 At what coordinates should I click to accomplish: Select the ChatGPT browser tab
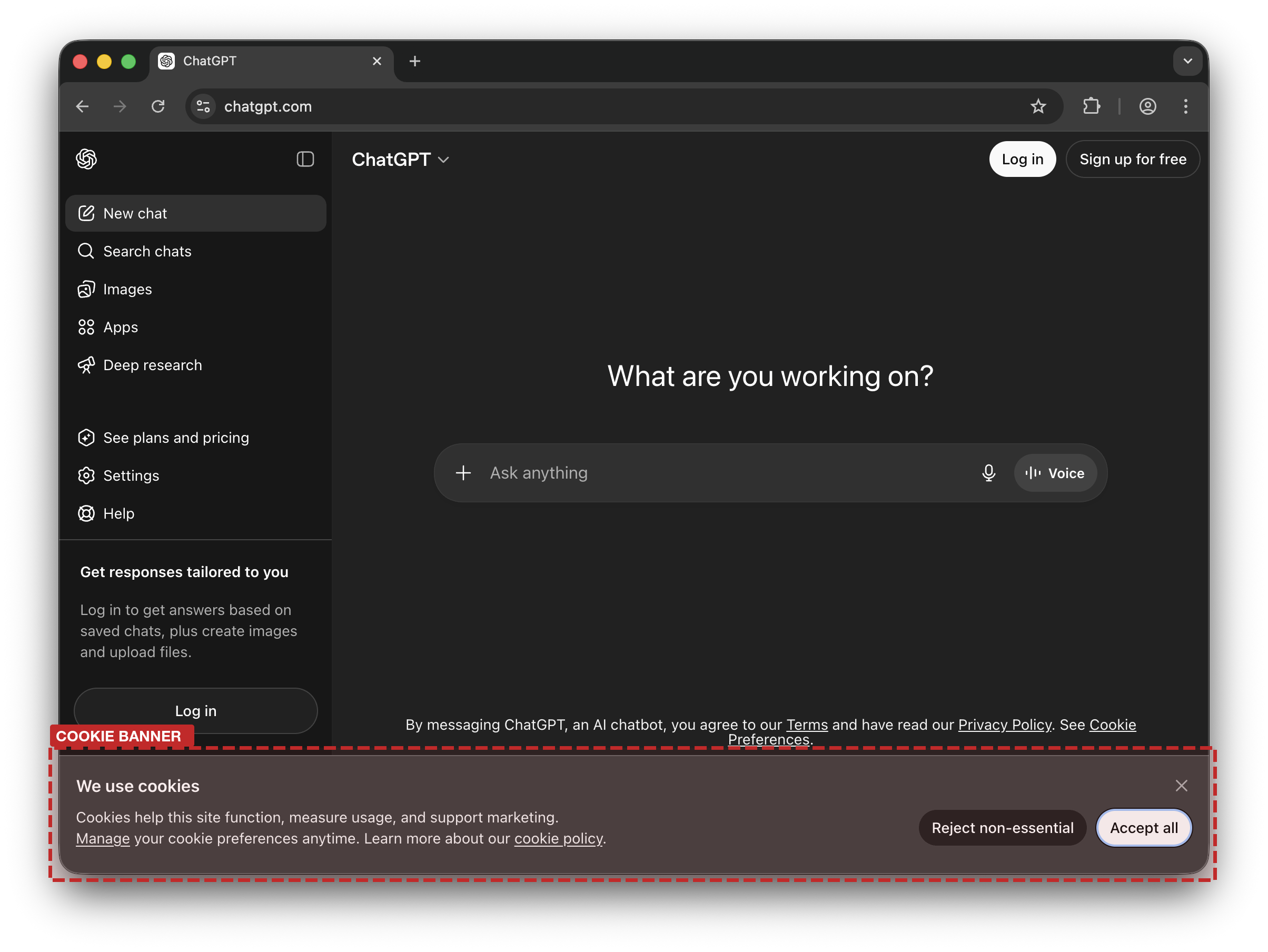click(x=272, y=61)
